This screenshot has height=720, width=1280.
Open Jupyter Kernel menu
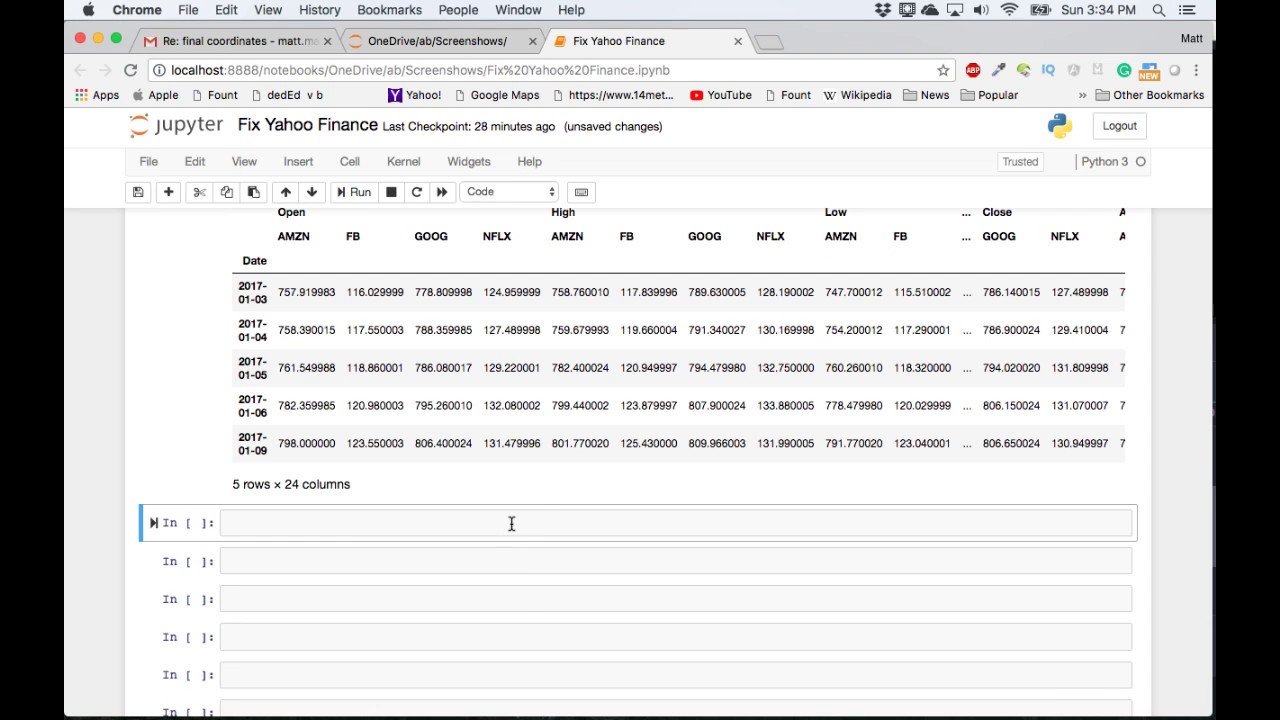tap(404, 161)
